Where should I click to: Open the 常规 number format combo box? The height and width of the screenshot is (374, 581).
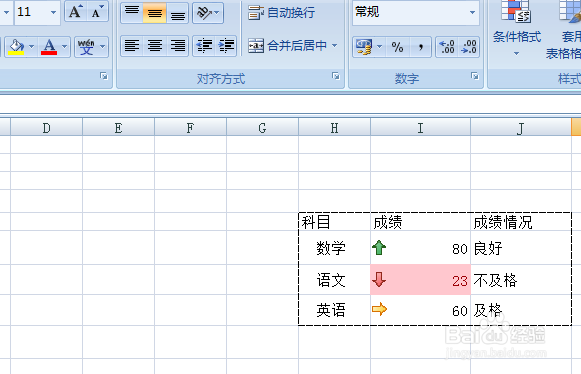click(416, 13)
